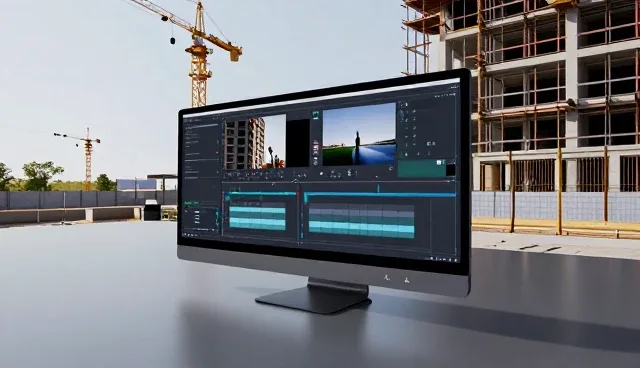Click the building clip in the source preview

tap(255, 142)
